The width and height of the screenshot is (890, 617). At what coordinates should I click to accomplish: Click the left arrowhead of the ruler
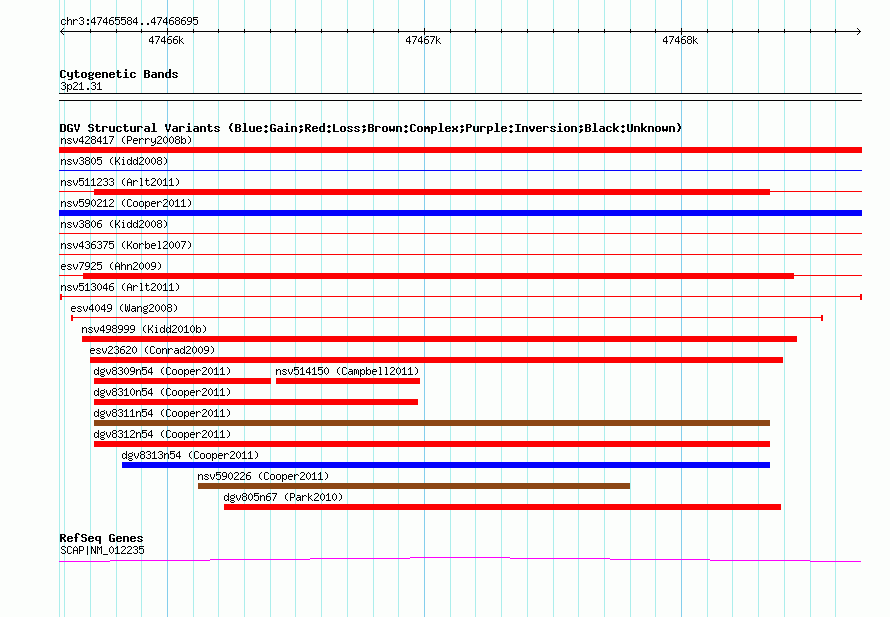click(62, 31)
